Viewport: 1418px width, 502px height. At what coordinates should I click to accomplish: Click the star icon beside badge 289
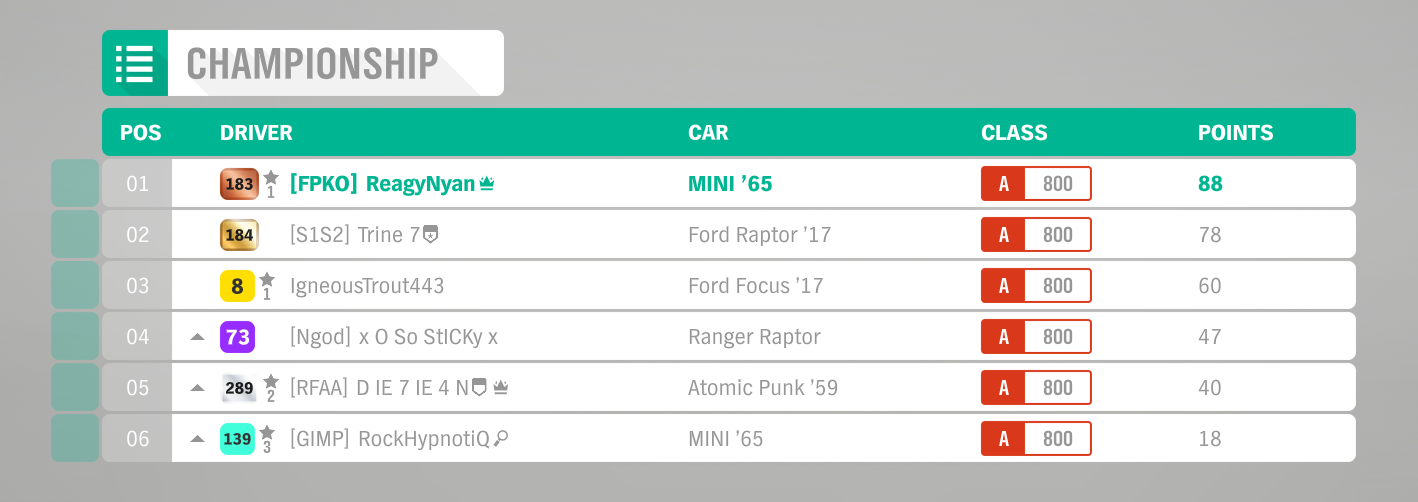click(270, 382)
